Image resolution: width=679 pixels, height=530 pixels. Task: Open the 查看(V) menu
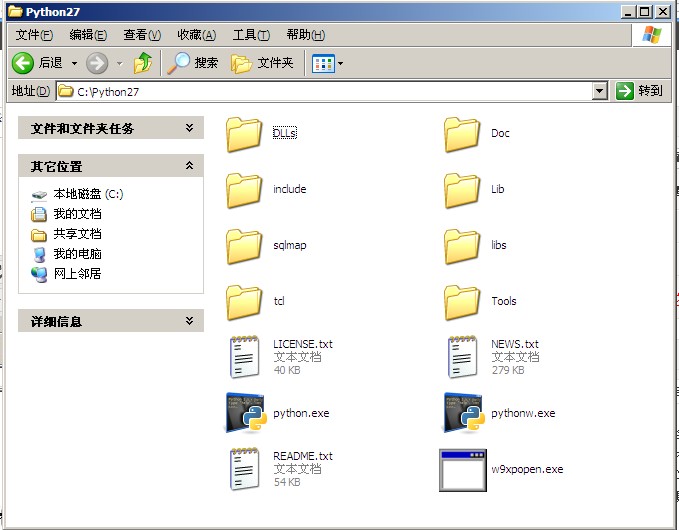tap(142, 35)
